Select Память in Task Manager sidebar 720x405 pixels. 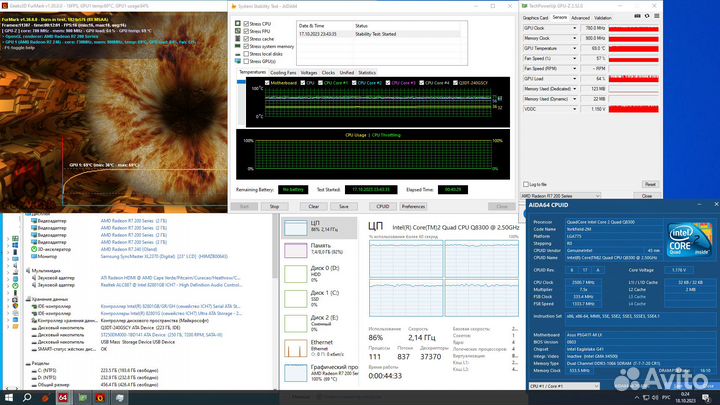(320, 249)
